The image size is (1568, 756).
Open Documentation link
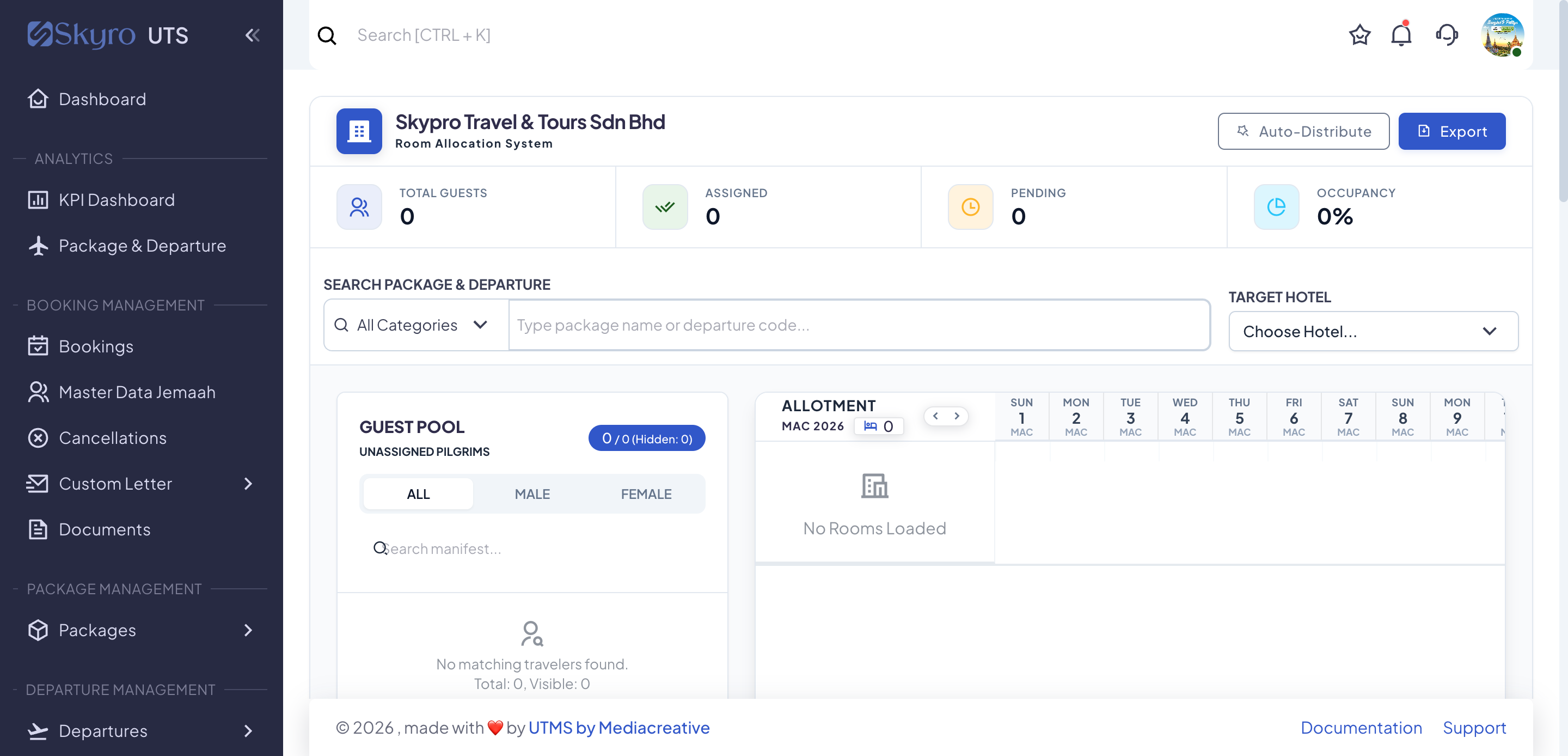1361,727
